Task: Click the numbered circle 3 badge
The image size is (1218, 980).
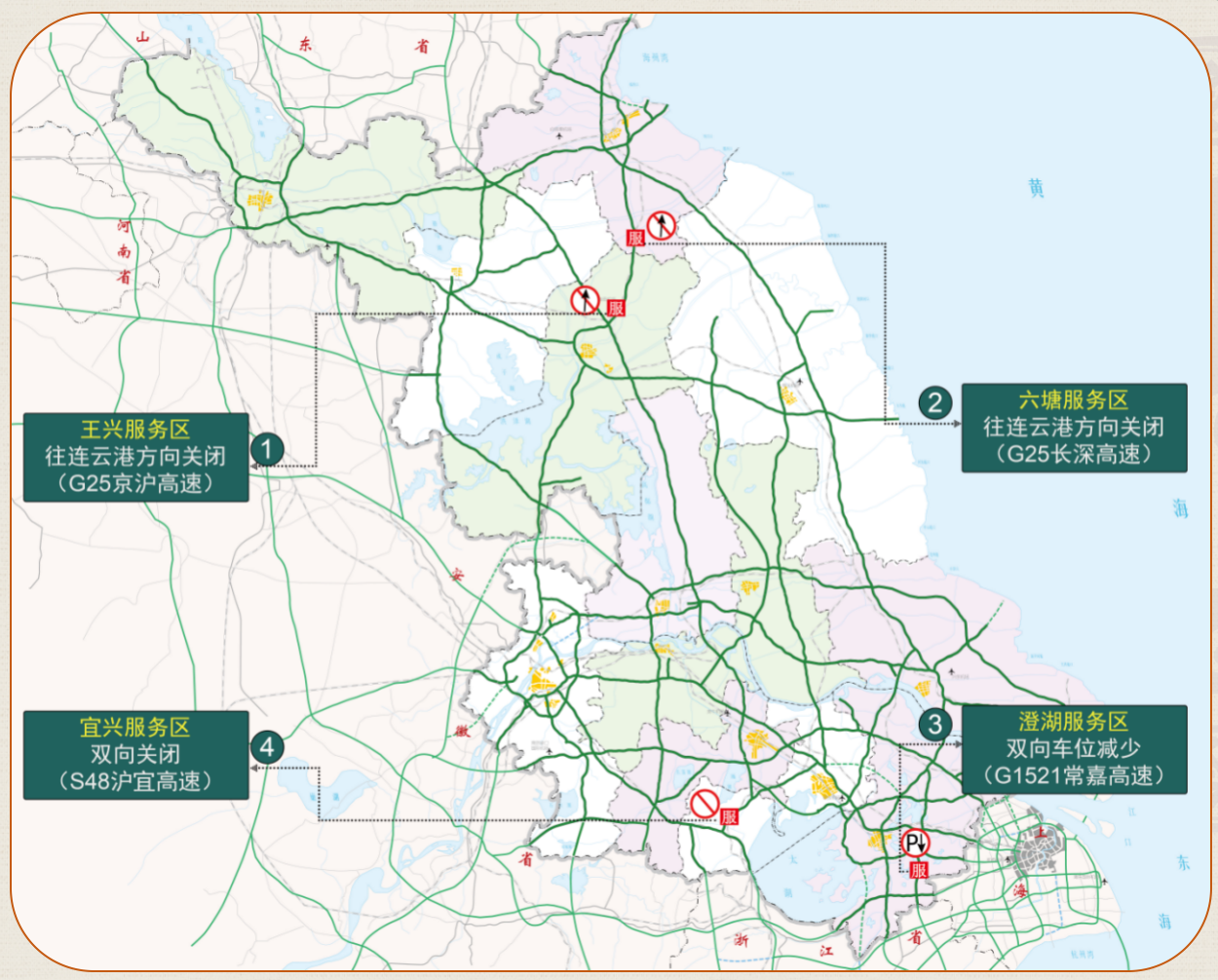Action: coord(934,724)
